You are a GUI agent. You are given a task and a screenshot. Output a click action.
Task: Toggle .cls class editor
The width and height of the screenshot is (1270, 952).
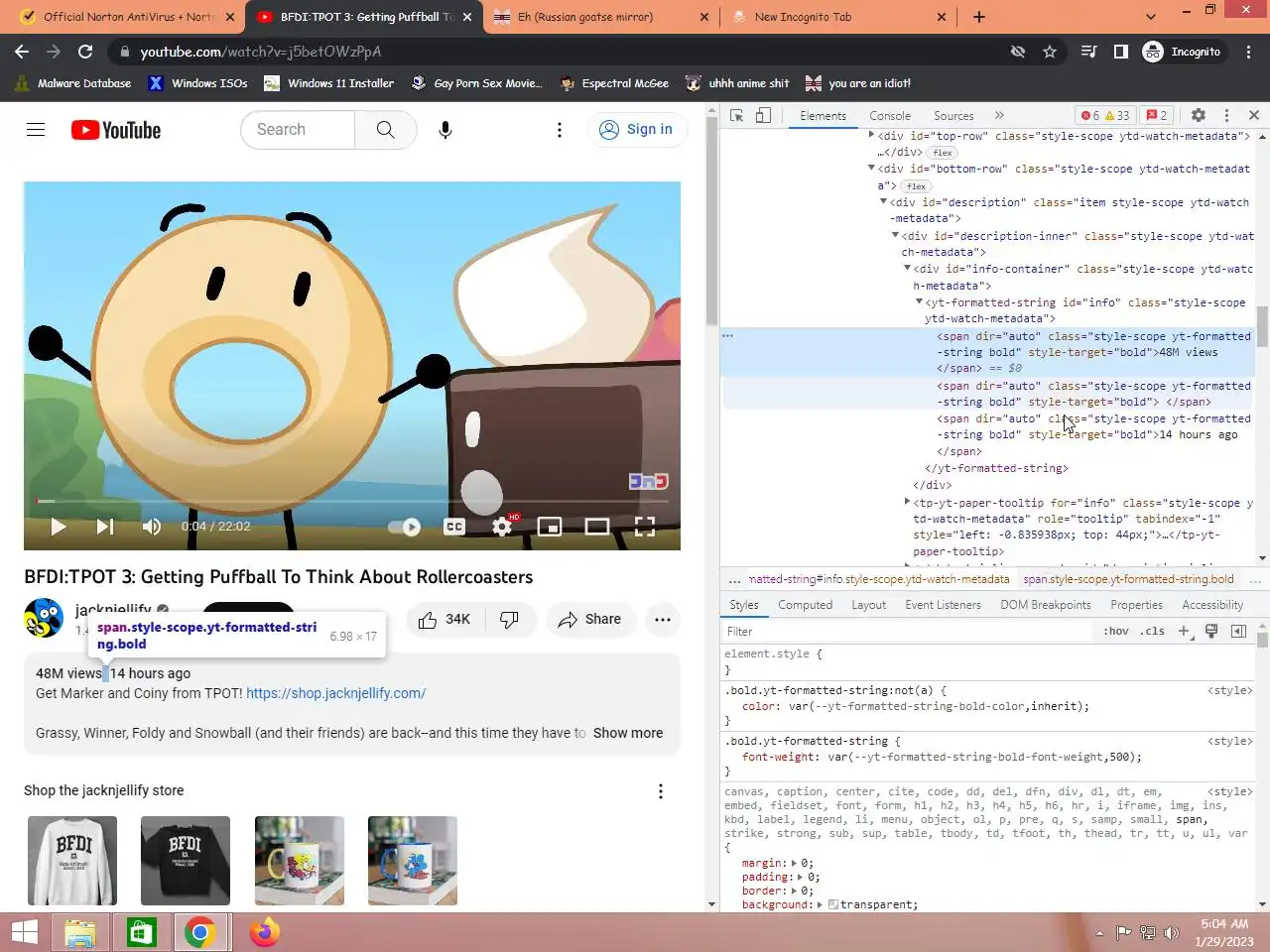(x=1152, y=632)
